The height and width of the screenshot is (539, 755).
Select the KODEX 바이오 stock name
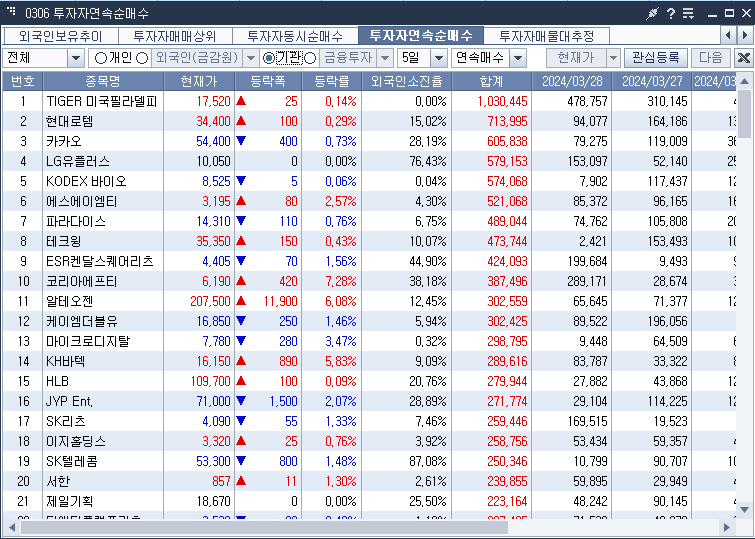(x=86, y=181)
